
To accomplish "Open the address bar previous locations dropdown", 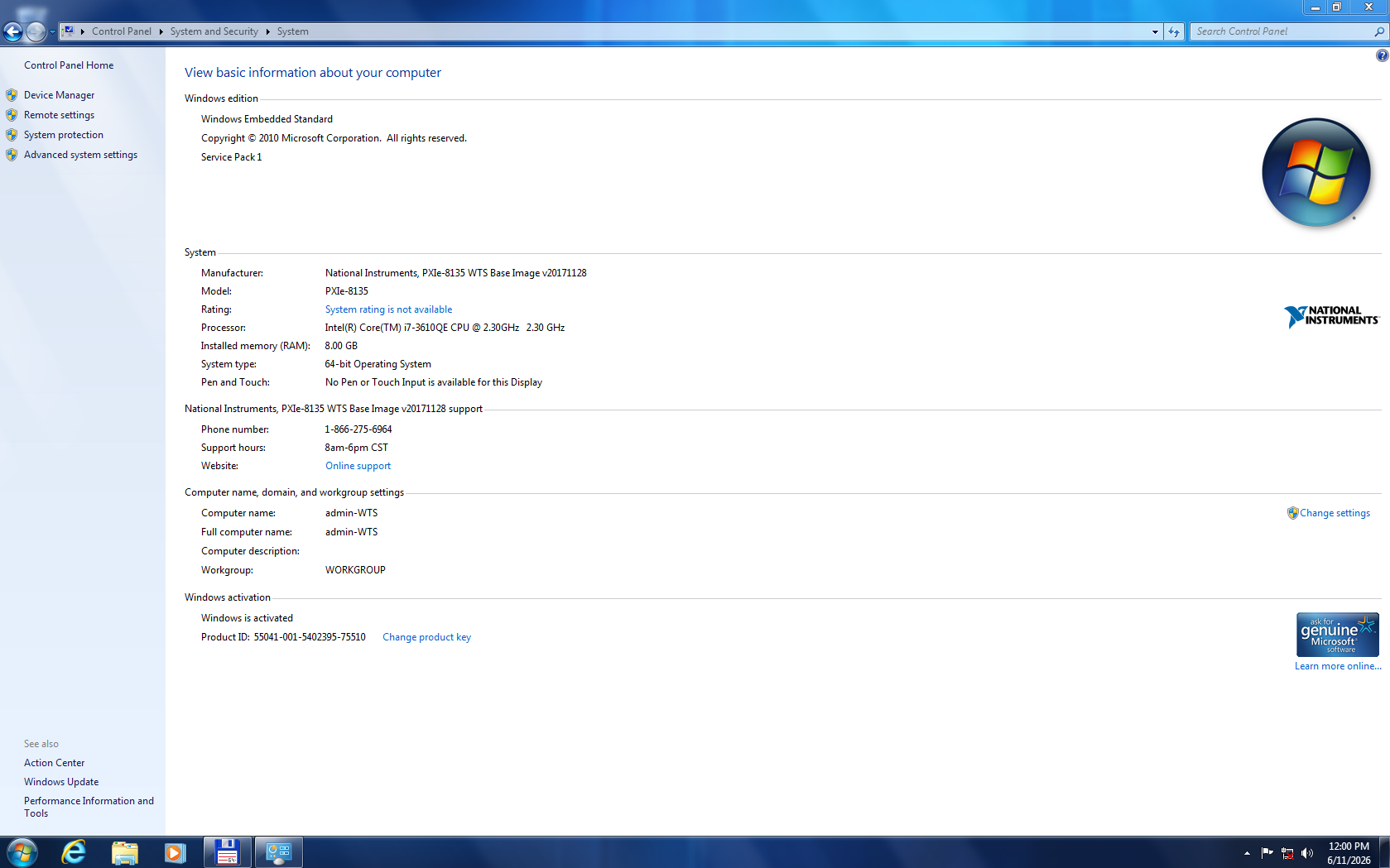I will [x=1155, y=31].
